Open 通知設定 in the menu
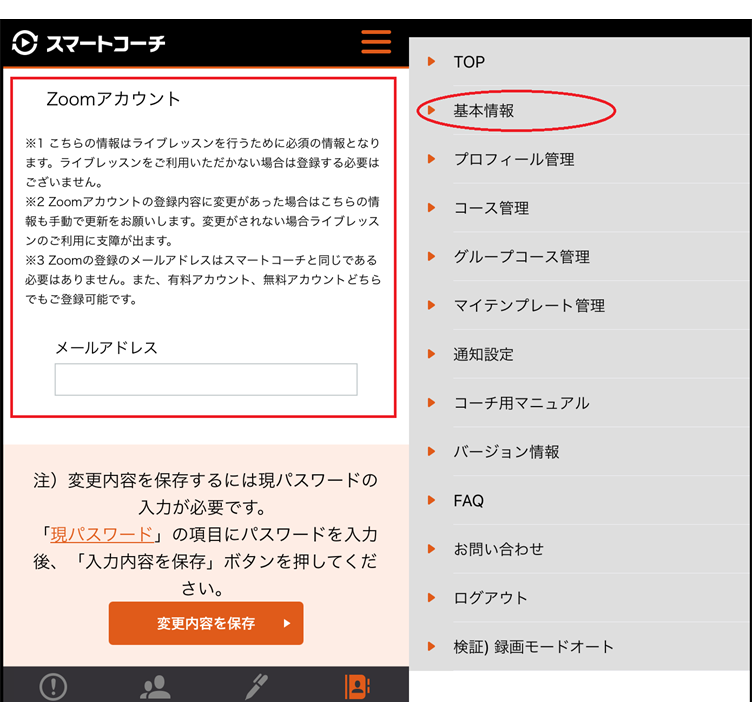Image resolution: width=752 pixels, height=702 pixels. pyautogui.click(x=579, y=354)
